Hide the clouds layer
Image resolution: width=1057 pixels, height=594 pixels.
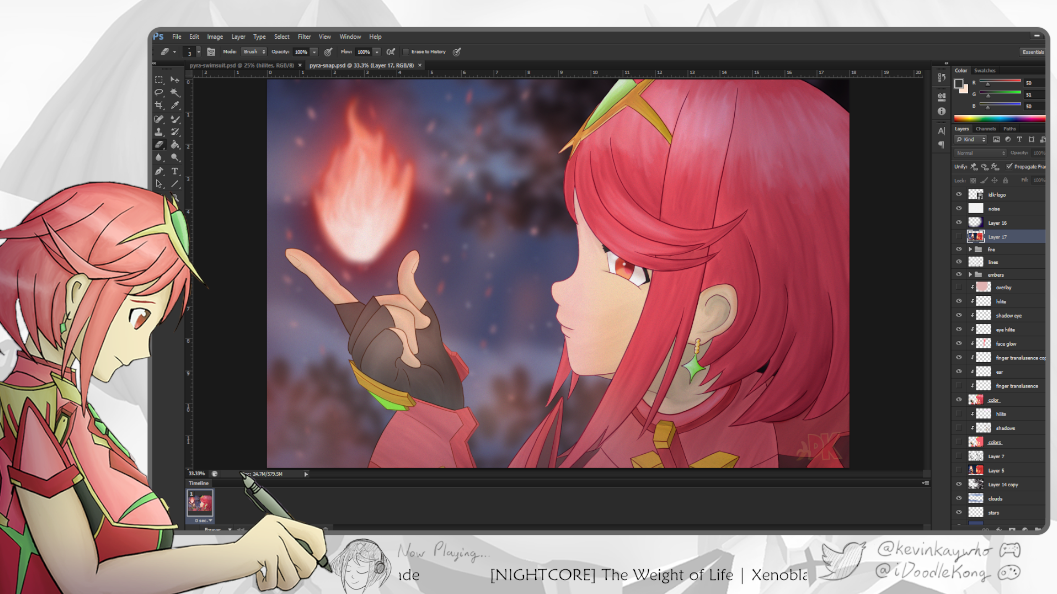click(x=959, y=498)
